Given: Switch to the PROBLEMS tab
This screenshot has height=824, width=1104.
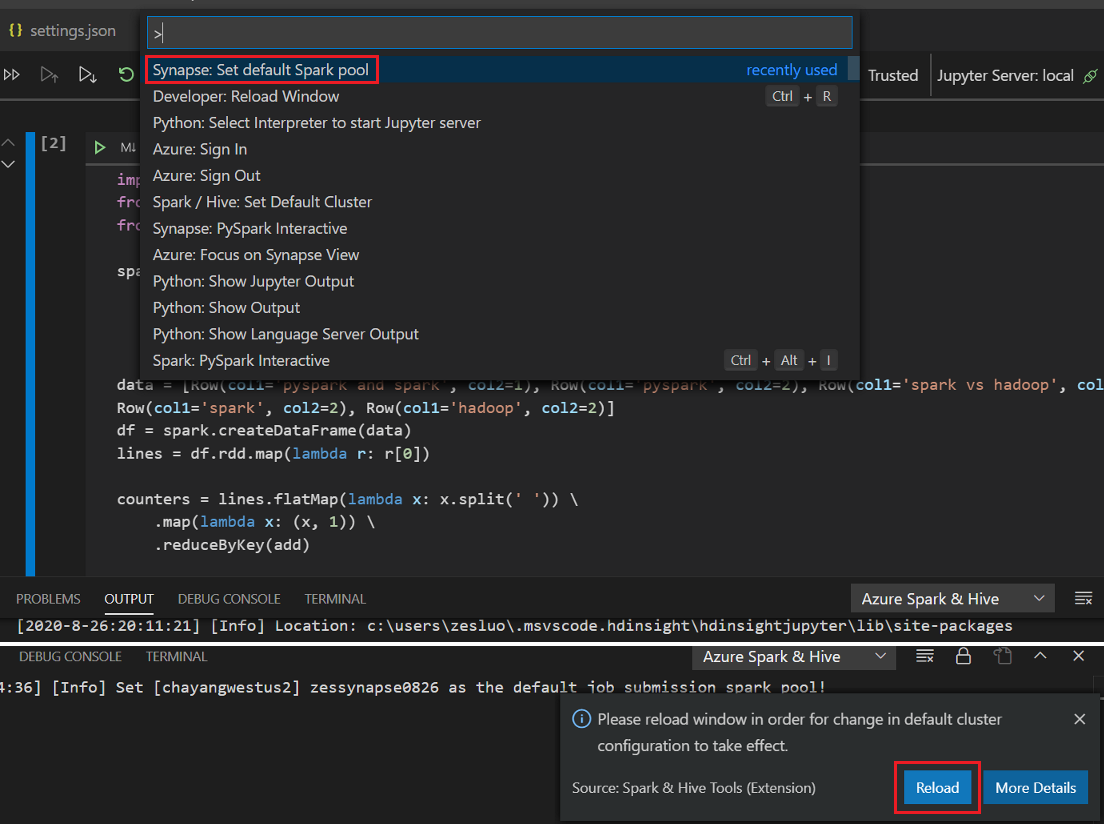Looking at the screenshot, I should (x=48, y=599).
